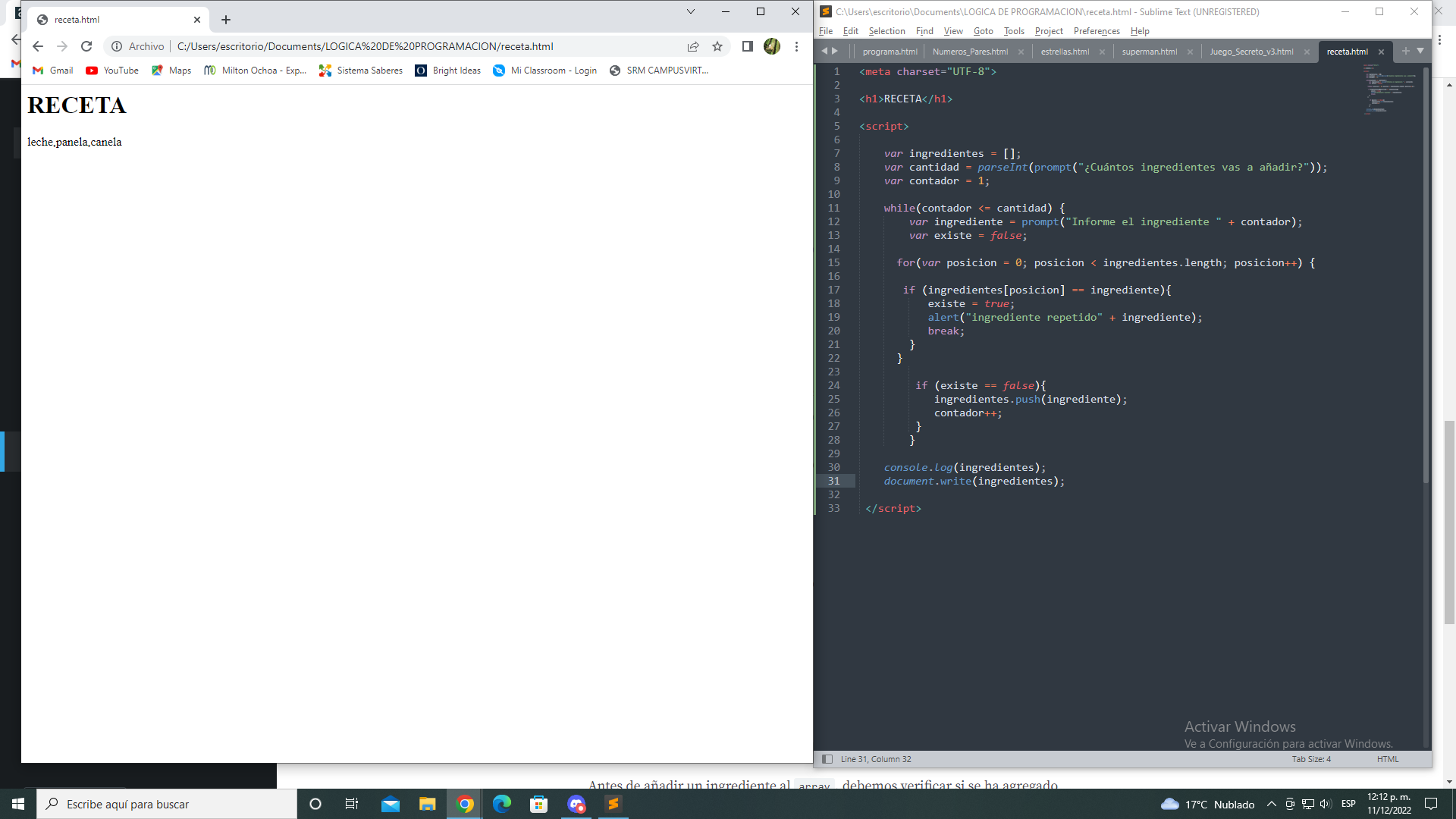The width and height of the screenshot is (1456, 819).
Task: Open Microsoft Store on taskbar
Action: click(539, 804)
